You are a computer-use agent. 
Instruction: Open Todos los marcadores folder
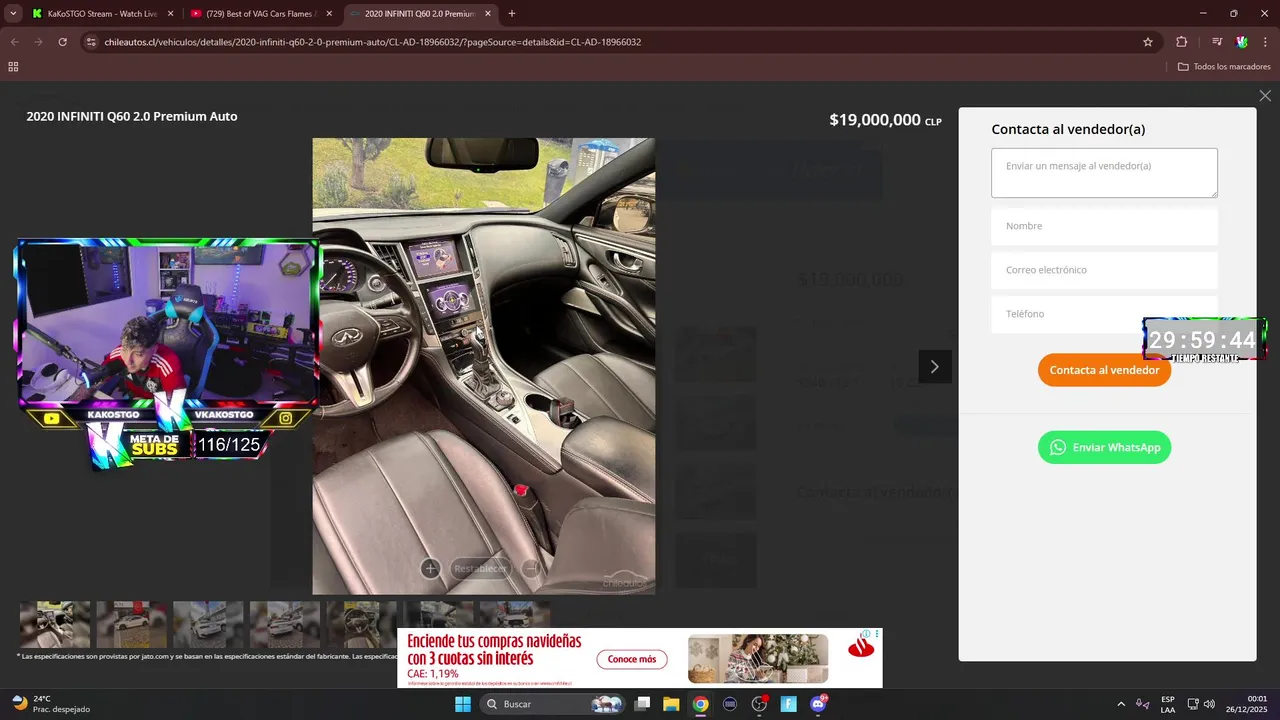pos(1224,67)
